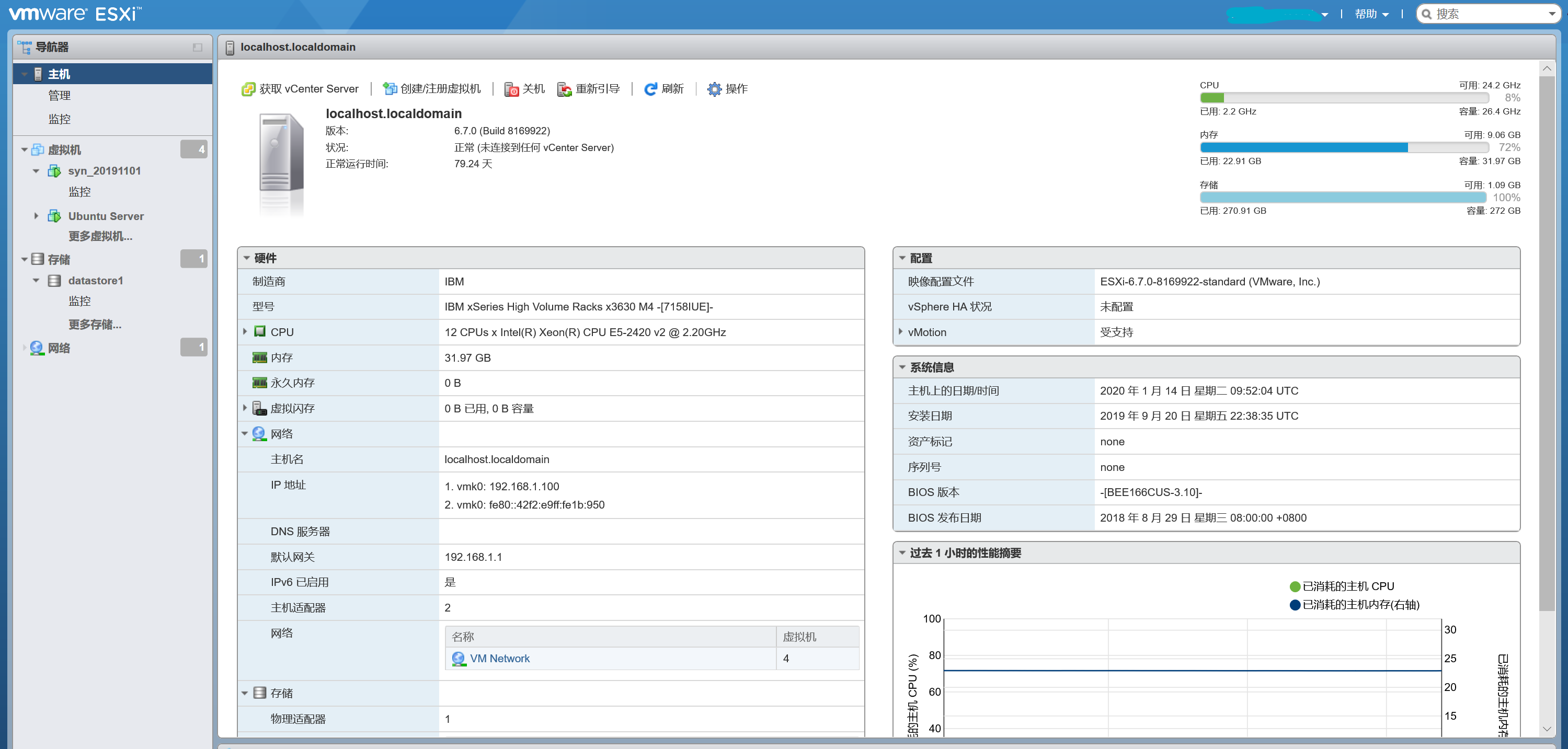Minimize the Navigator panel via its icon
This screenshot has width=1568, height=749.
197,48
